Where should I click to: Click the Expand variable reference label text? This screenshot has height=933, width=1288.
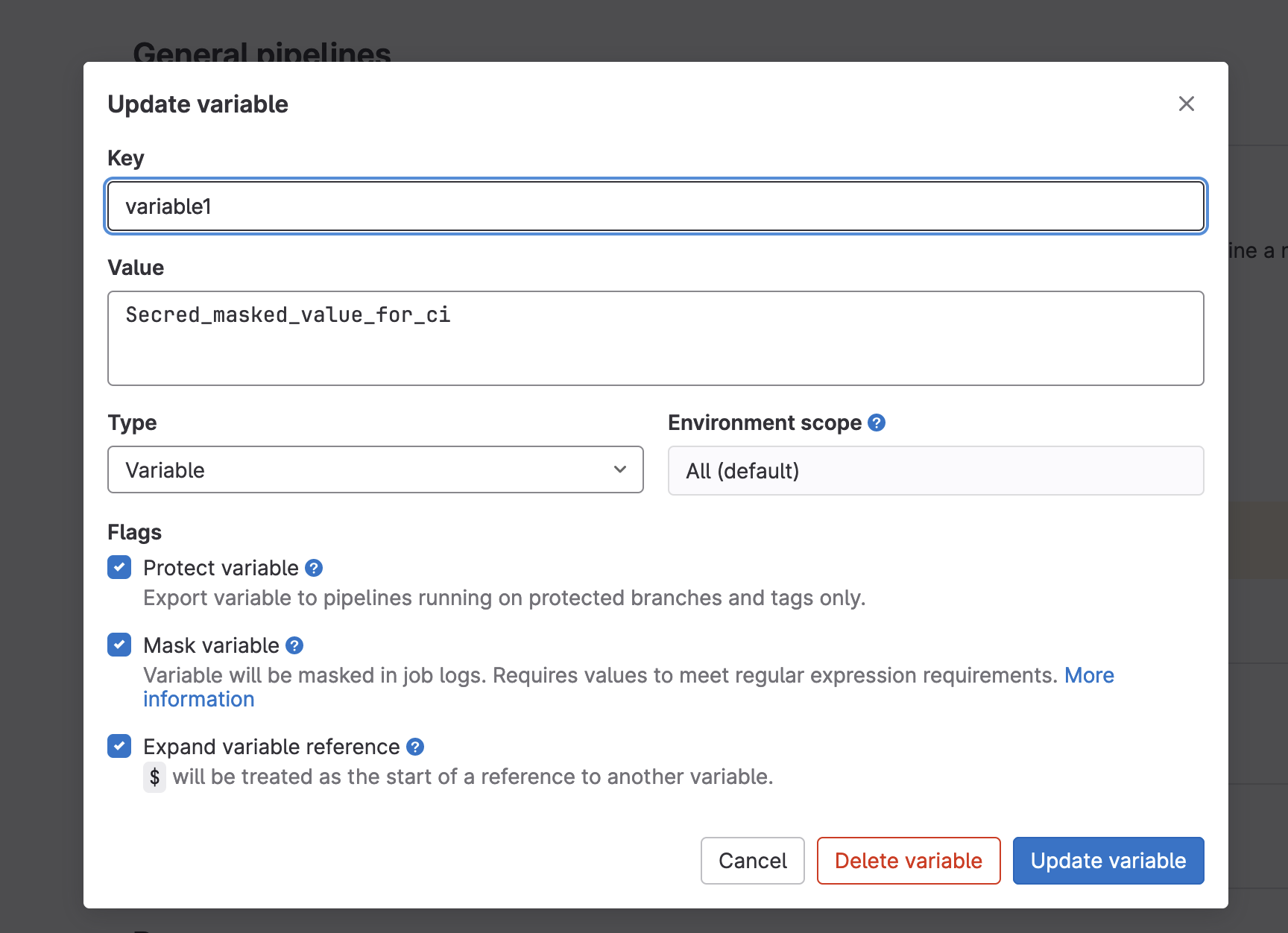[x=271, y=747]
